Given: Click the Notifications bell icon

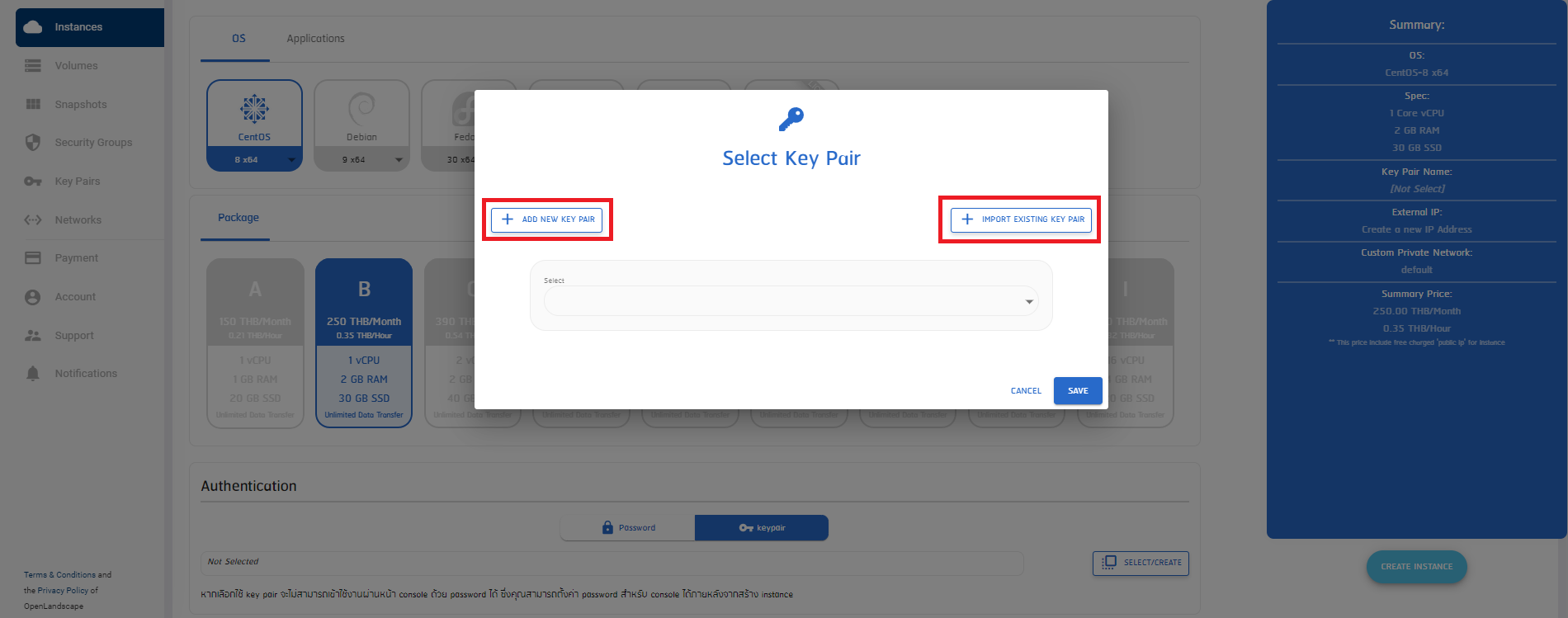Looking at the screenshot, I should (x=33, y=374).
